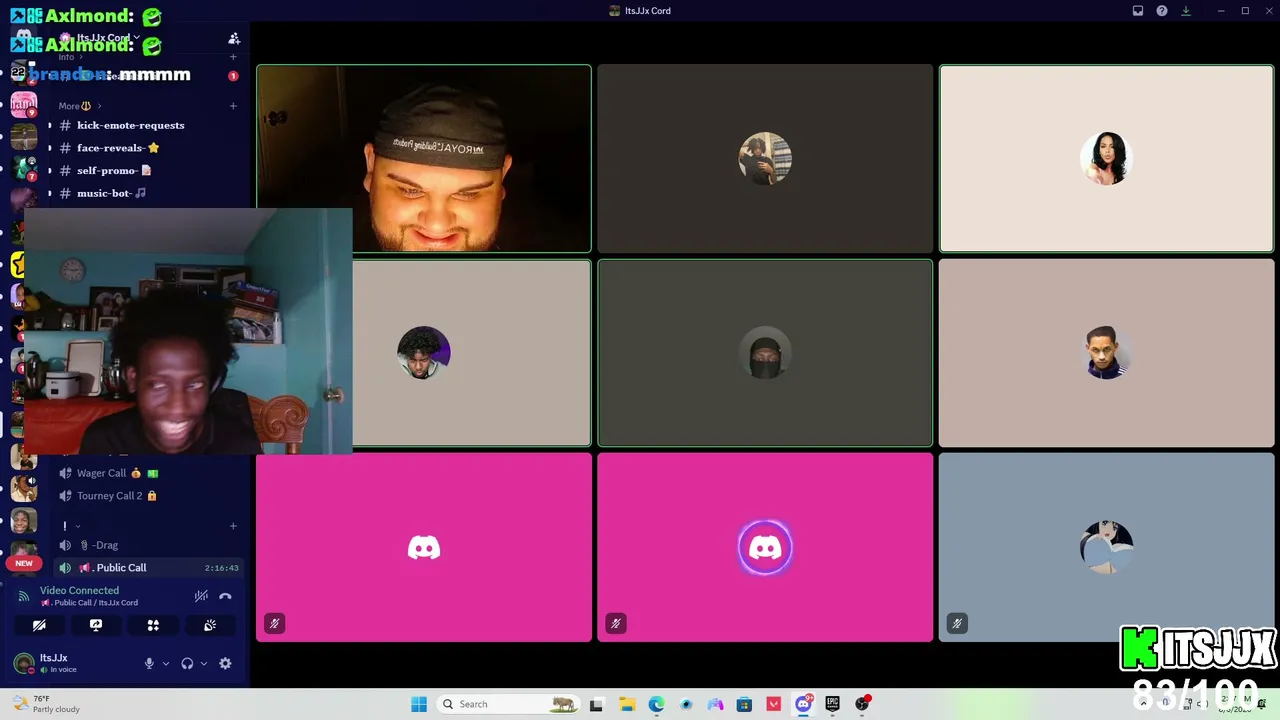The image size is (1280, 720).
Task: Open the pink server icon
Action: click(x=24, y=105)
